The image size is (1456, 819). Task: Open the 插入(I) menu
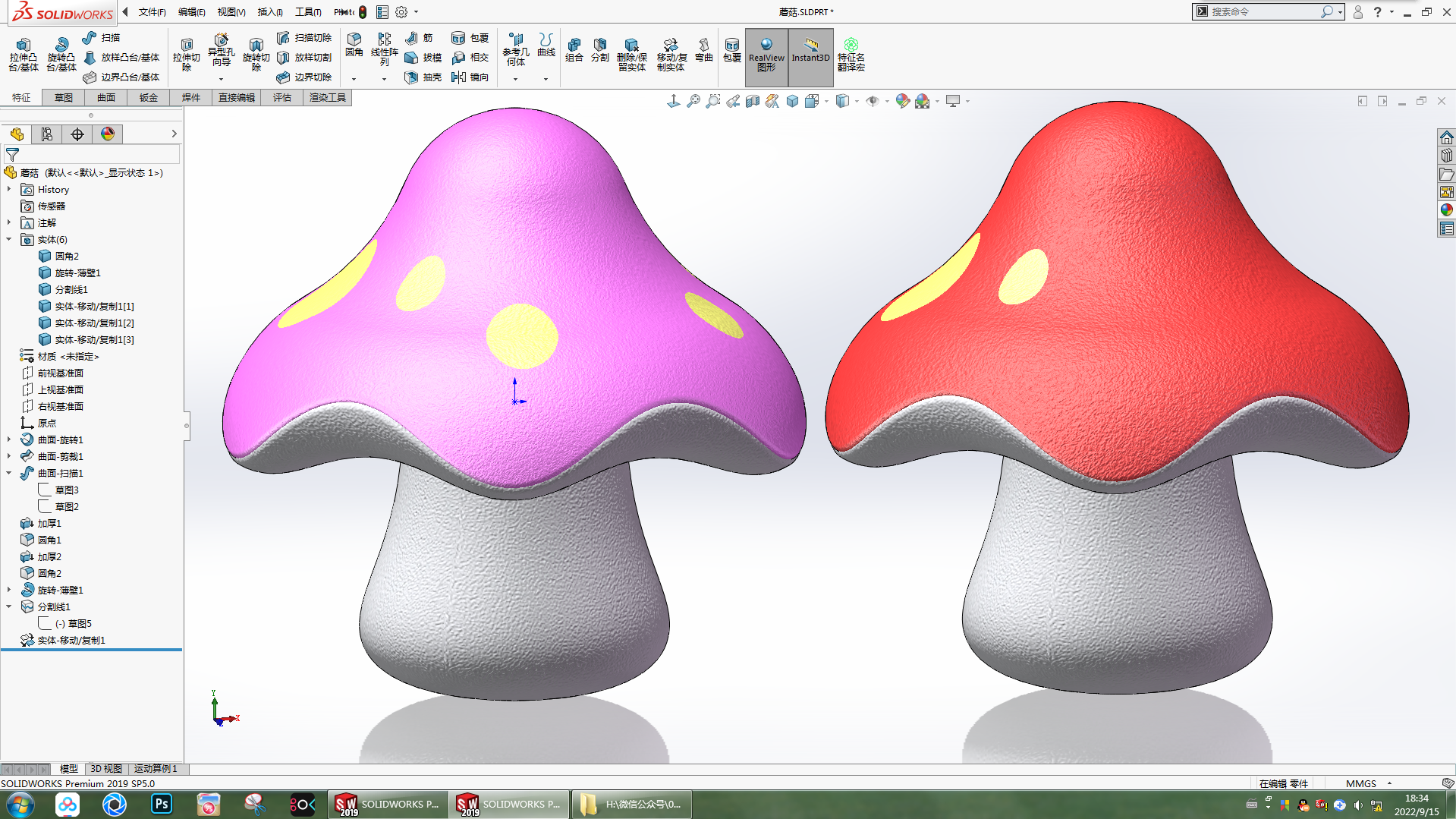(270, 12)
